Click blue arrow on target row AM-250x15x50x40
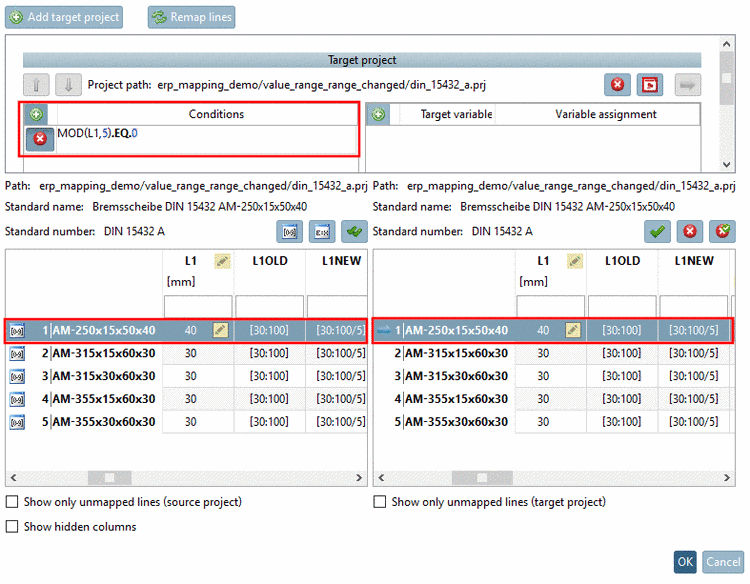The image size is (750, 584). tap(384, 331)
